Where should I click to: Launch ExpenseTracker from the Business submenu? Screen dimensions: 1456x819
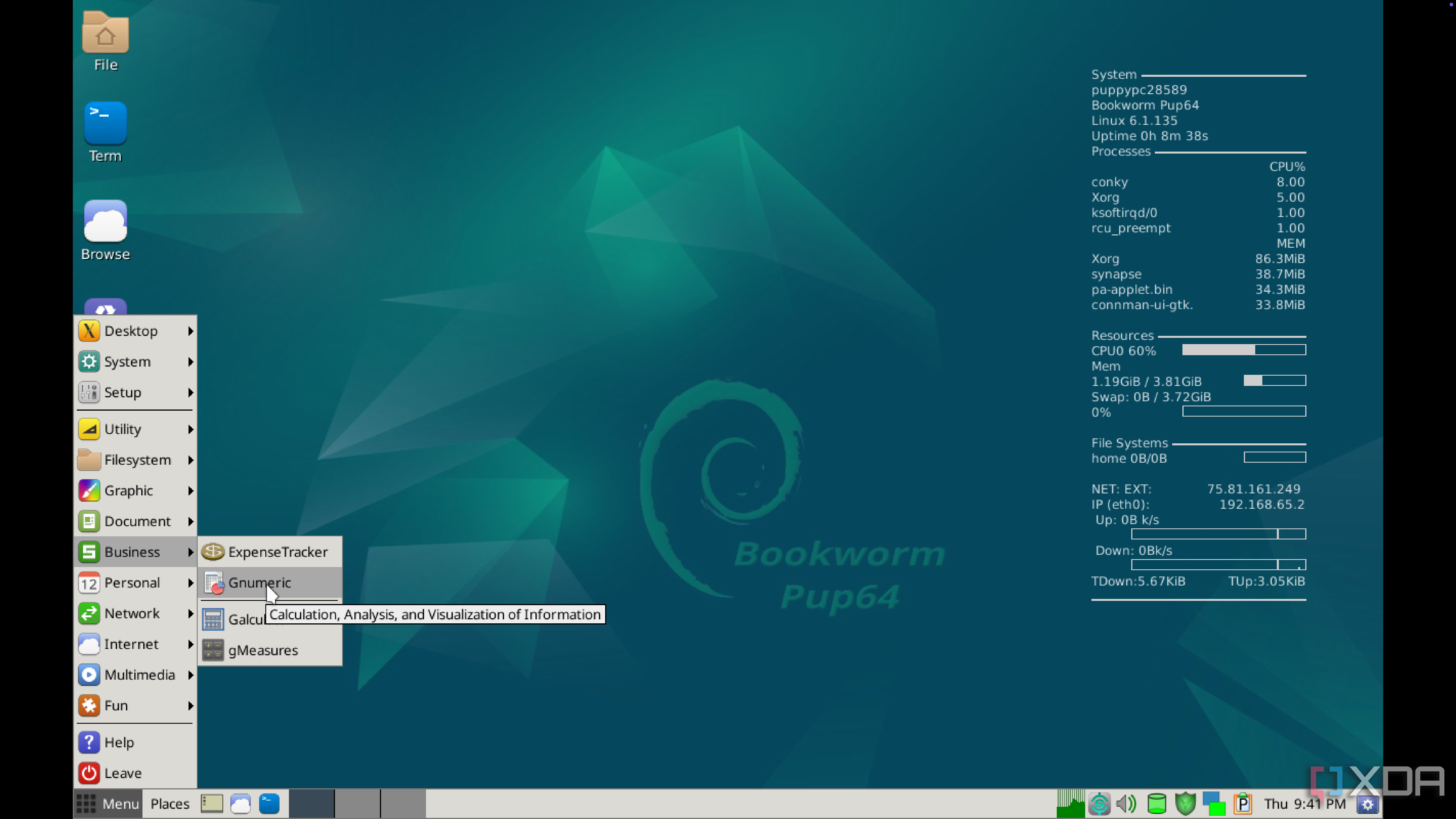270,552
